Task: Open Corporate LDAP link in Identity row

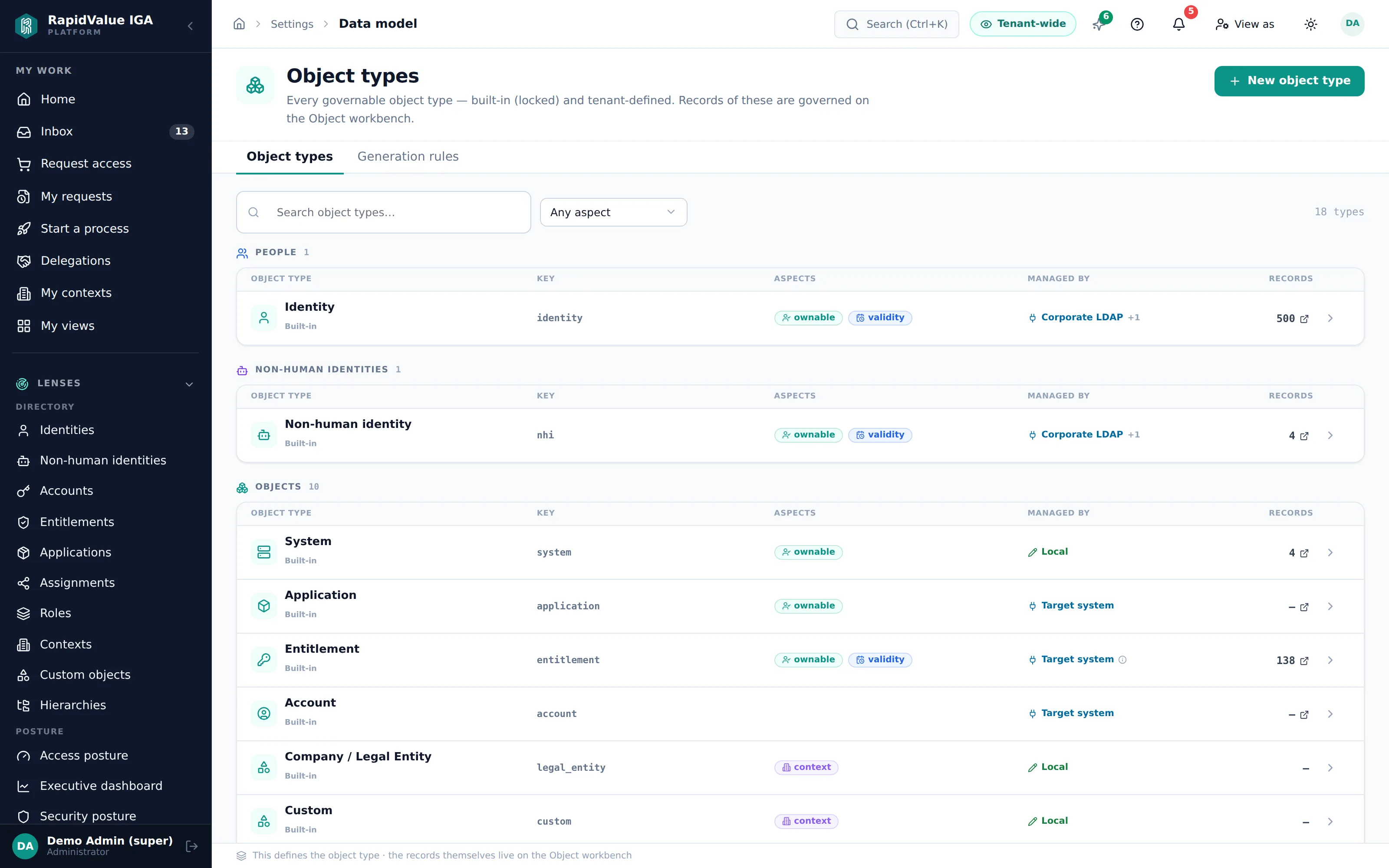Action: [x=1082, y=317]
